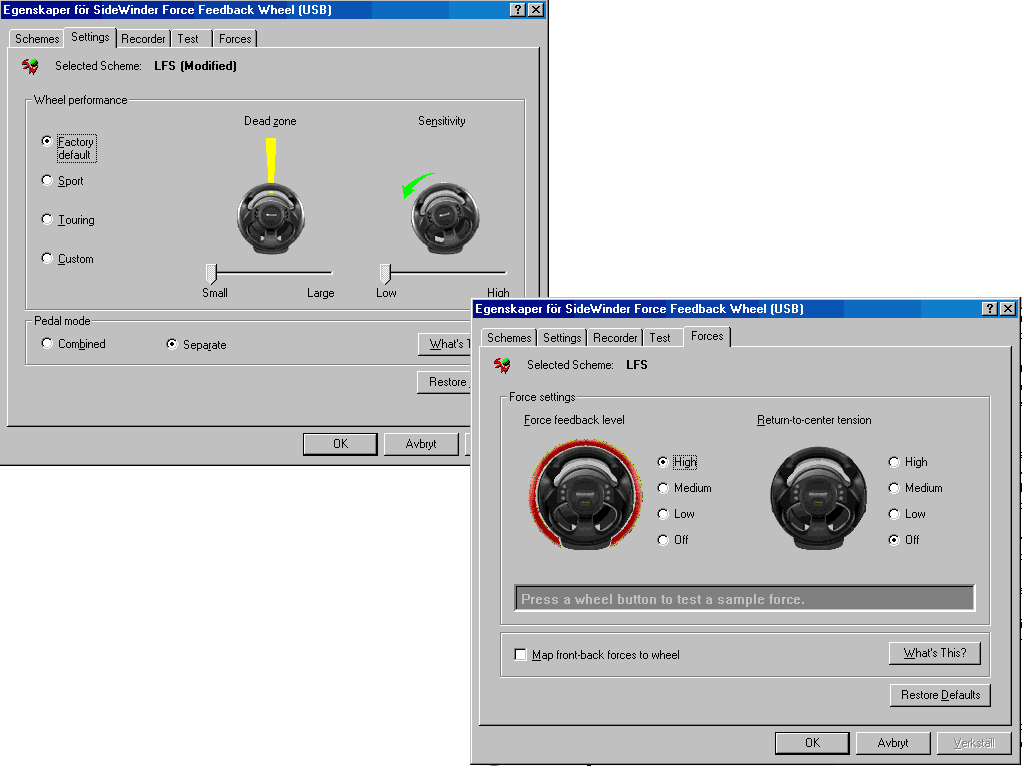Click the Sensitivity slider thumb

[385, 274]
